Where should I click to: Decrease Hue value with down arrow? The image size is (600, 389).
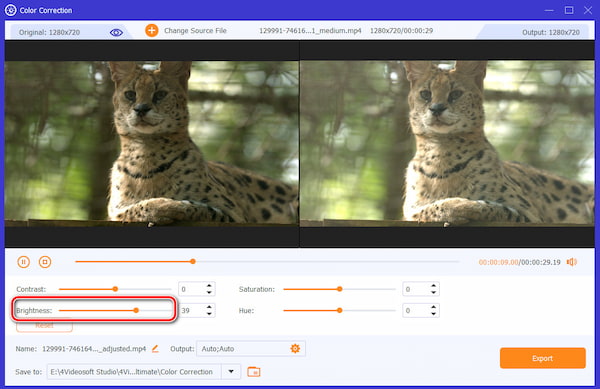pyautogui.click(x=433, y=314)
